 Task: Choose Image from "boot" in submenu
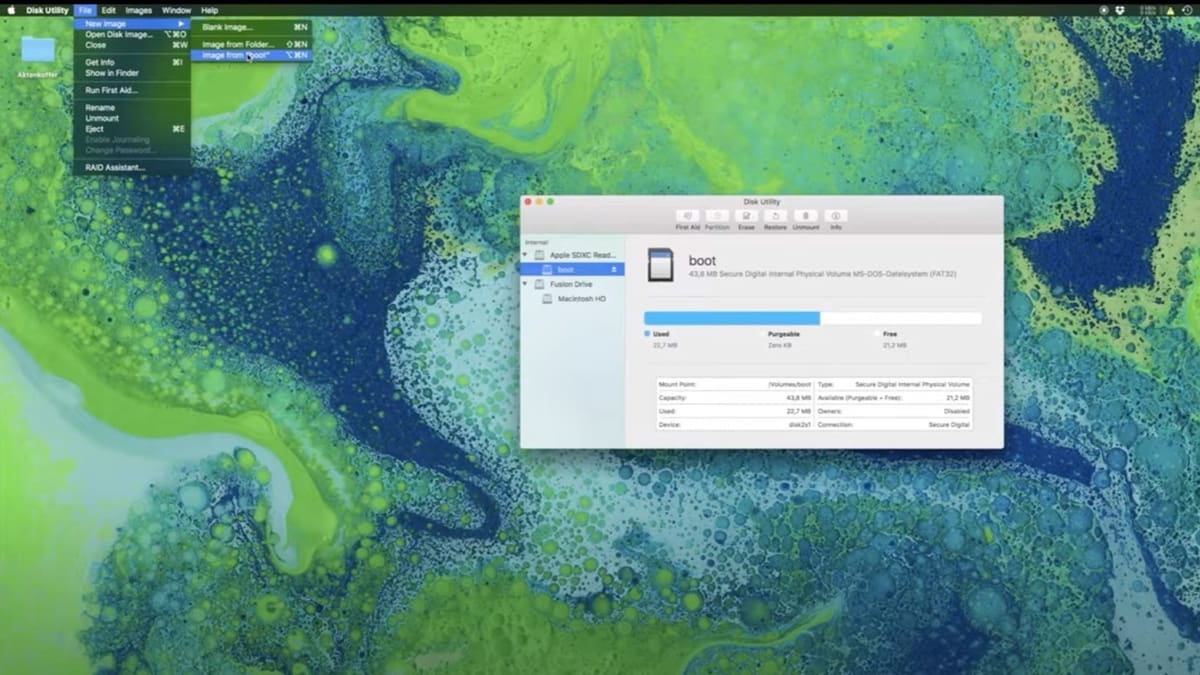pos(252,55)
